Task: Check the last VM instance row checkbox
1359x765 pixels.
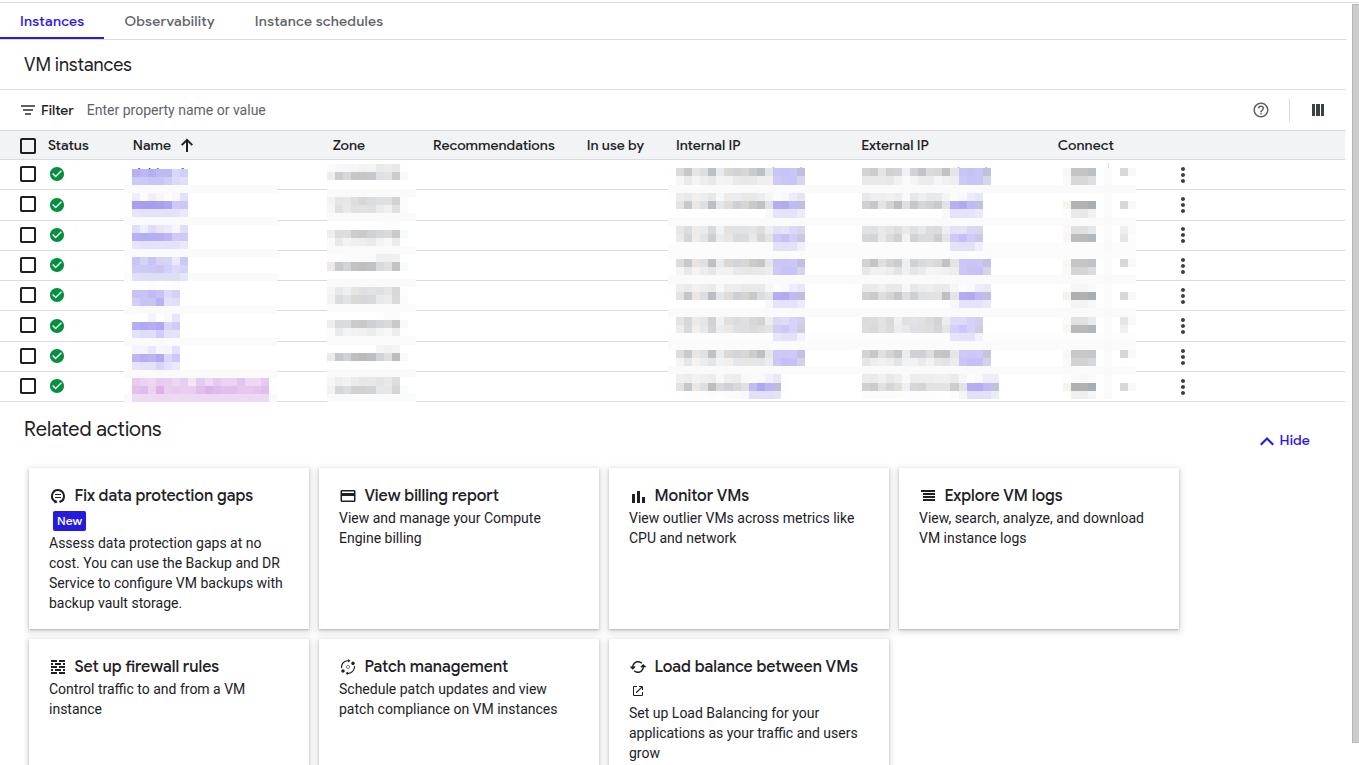Action: 28,386
